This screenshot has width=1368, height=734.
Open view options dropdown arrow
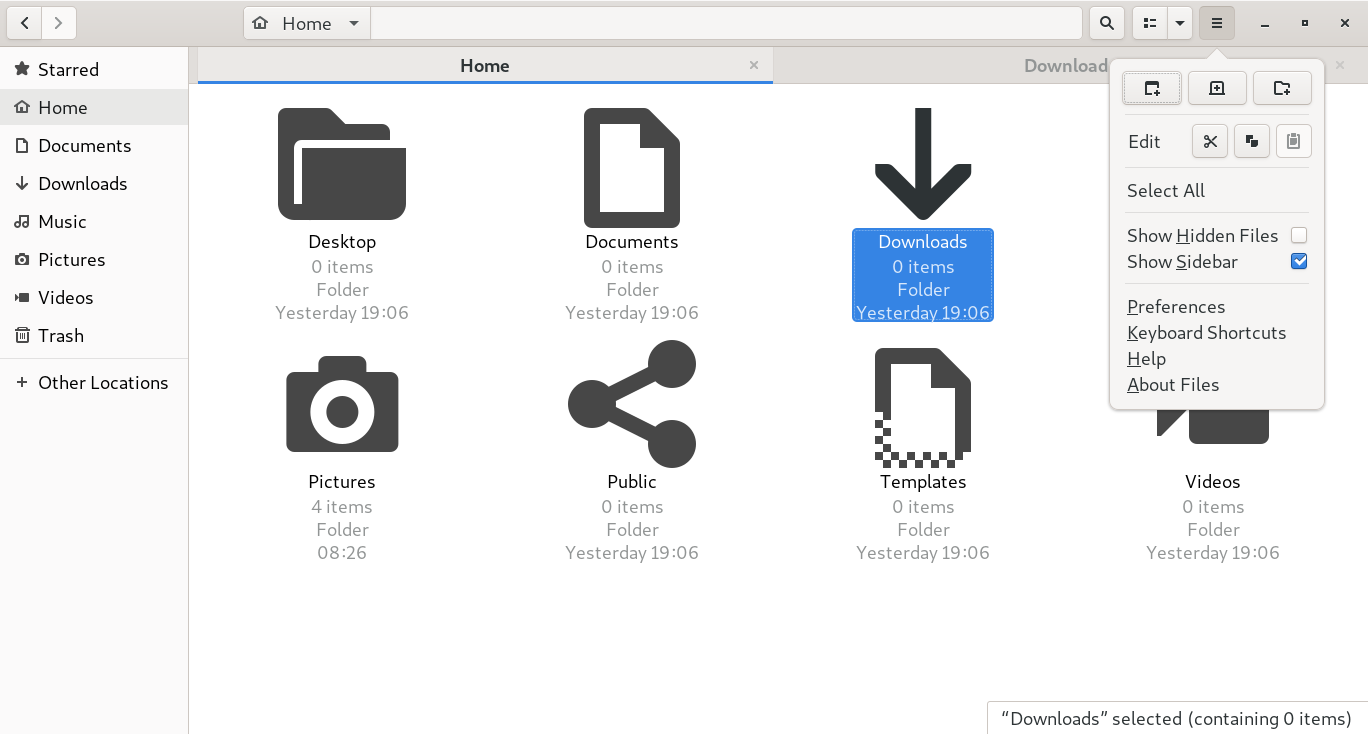pyautogui.click(x=1180, y=23)
